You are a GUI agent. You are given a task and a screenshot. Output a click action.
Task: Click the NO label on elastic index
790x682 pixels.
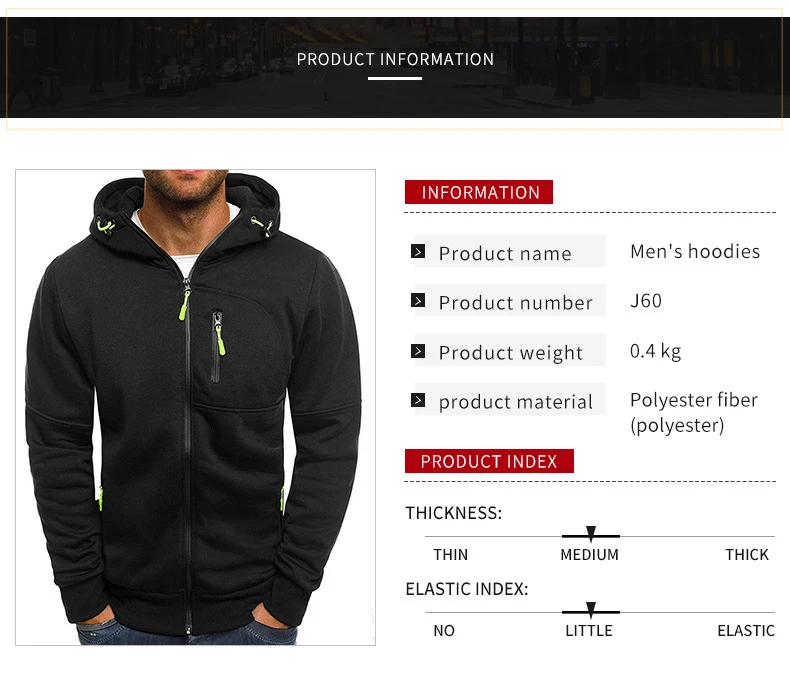pyautogui.click(x=444, y=631)
